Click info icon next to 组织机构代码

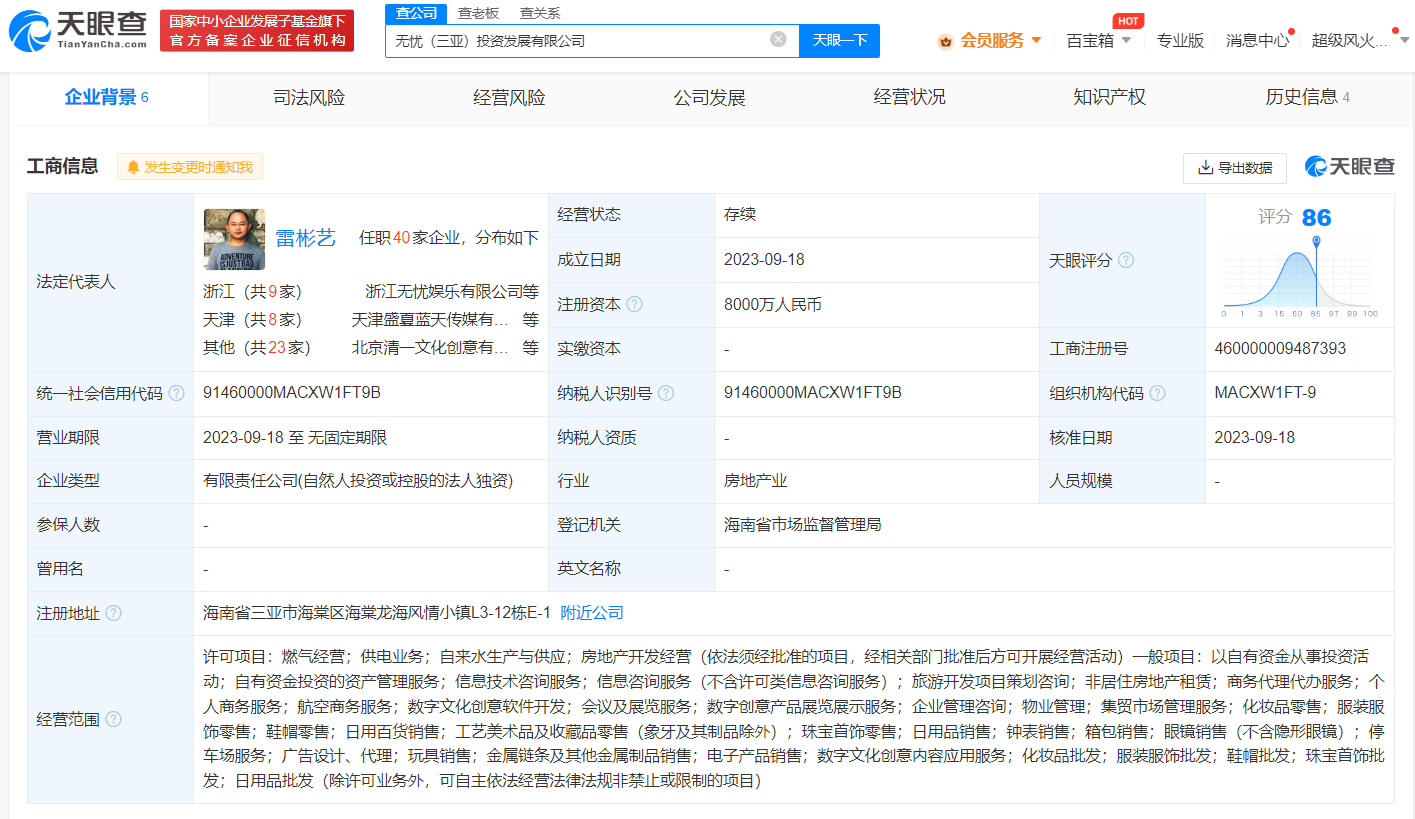1158,393
